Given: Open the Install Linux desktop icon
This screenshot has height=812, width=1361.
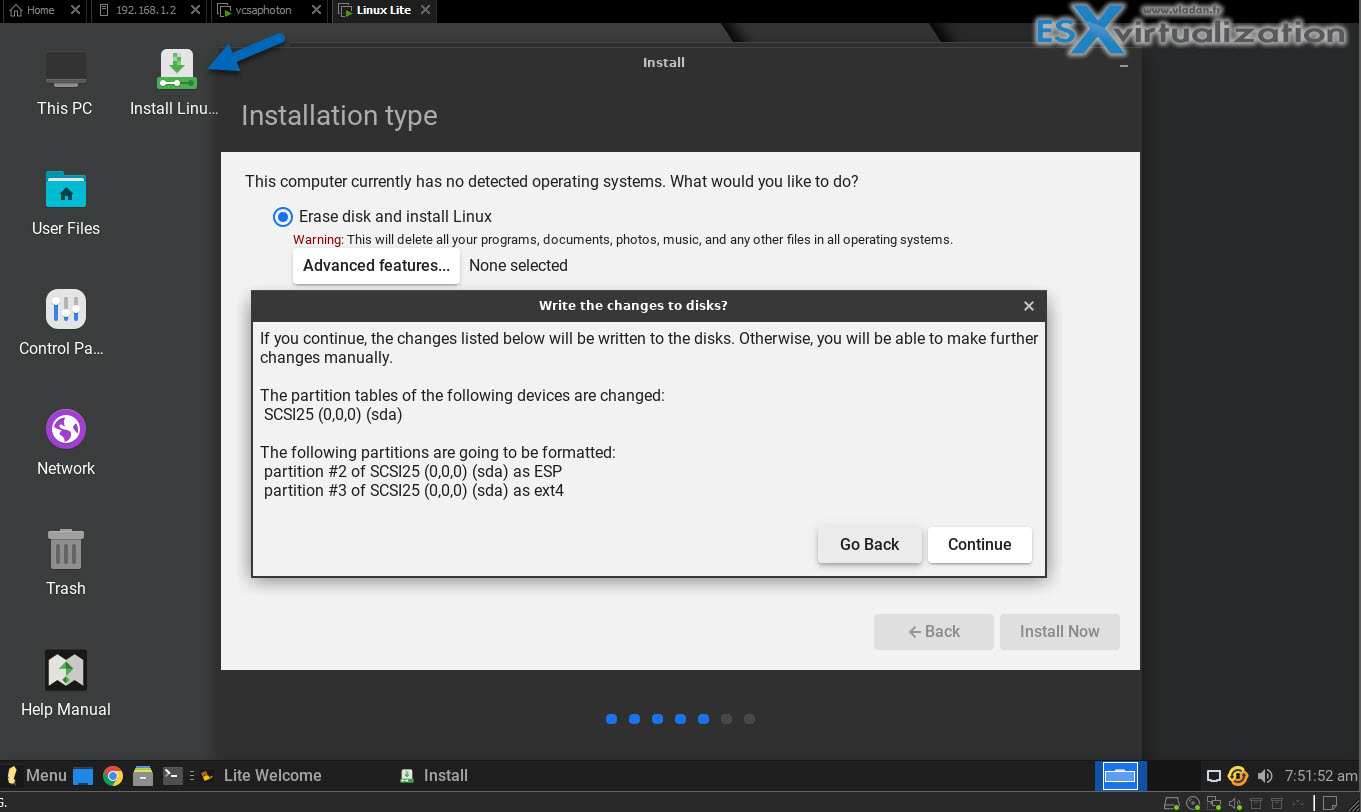Looking at the screenshot, I should (177, 68).
